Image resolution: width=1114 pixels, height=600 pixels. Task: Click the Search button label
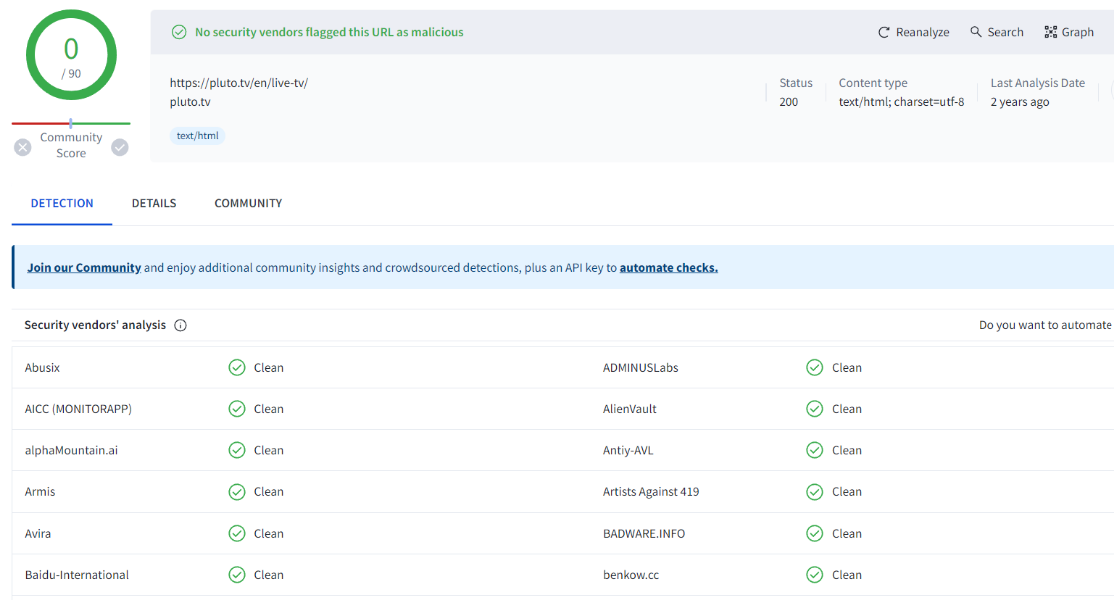point(1005,32)
